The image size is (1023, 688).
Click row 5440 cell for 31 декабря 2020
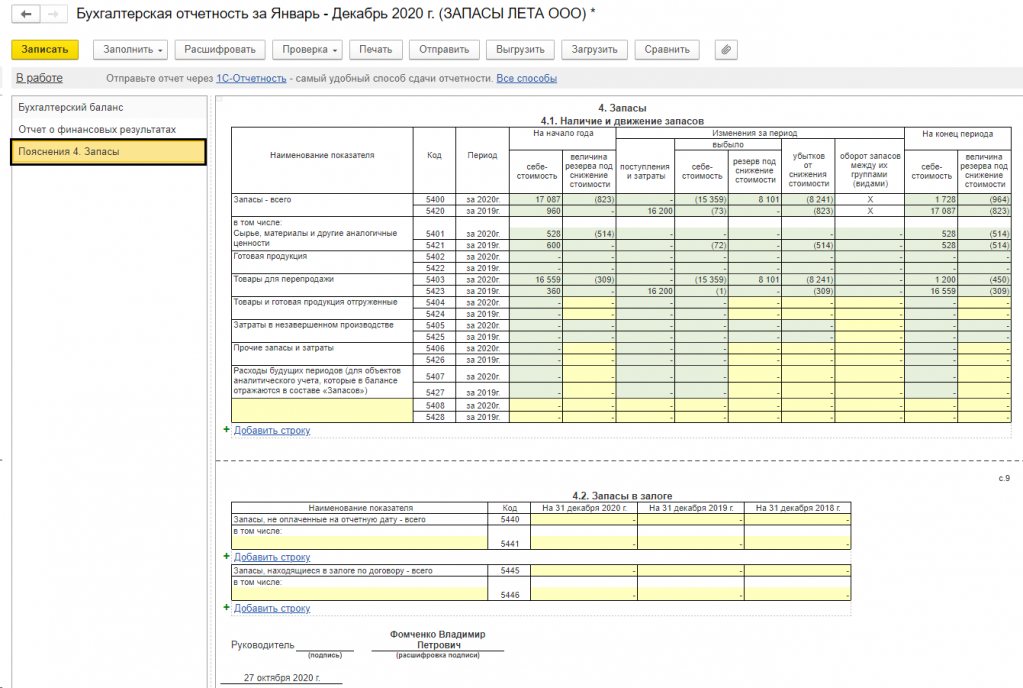point(584,520)
